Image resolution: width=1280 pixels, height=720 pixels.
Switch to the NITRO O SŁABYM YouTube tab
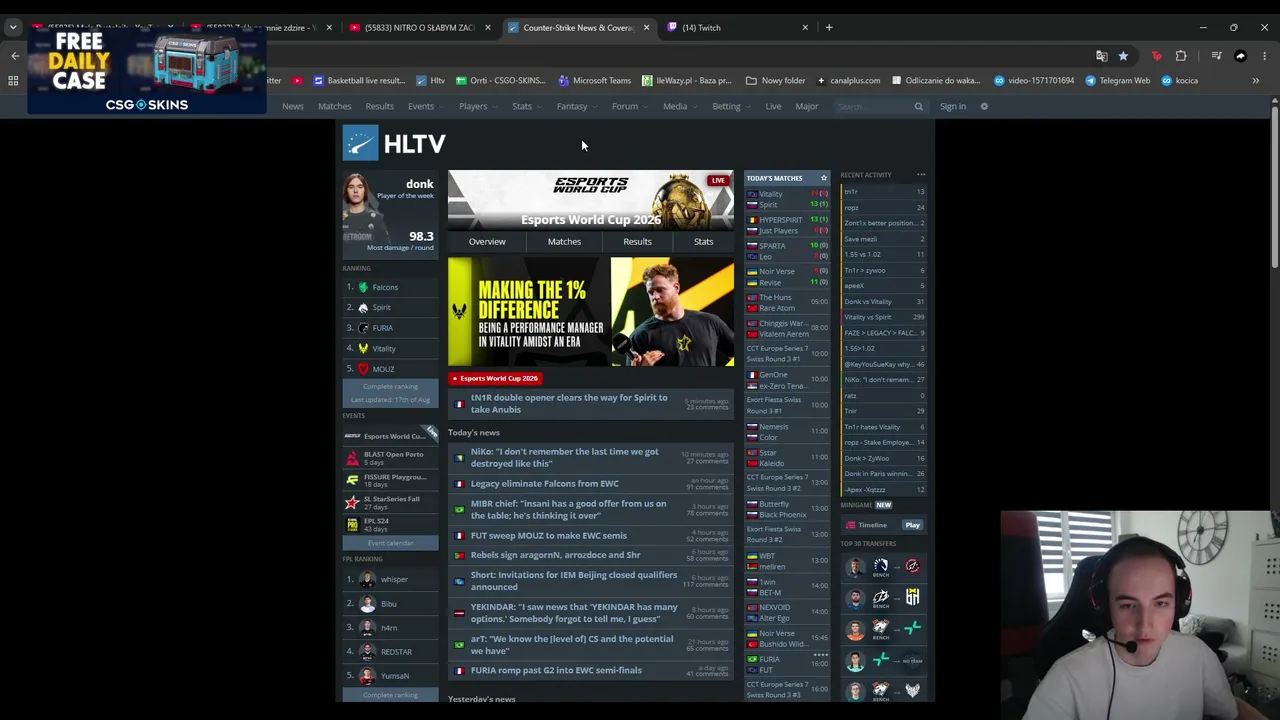point(420,27)
